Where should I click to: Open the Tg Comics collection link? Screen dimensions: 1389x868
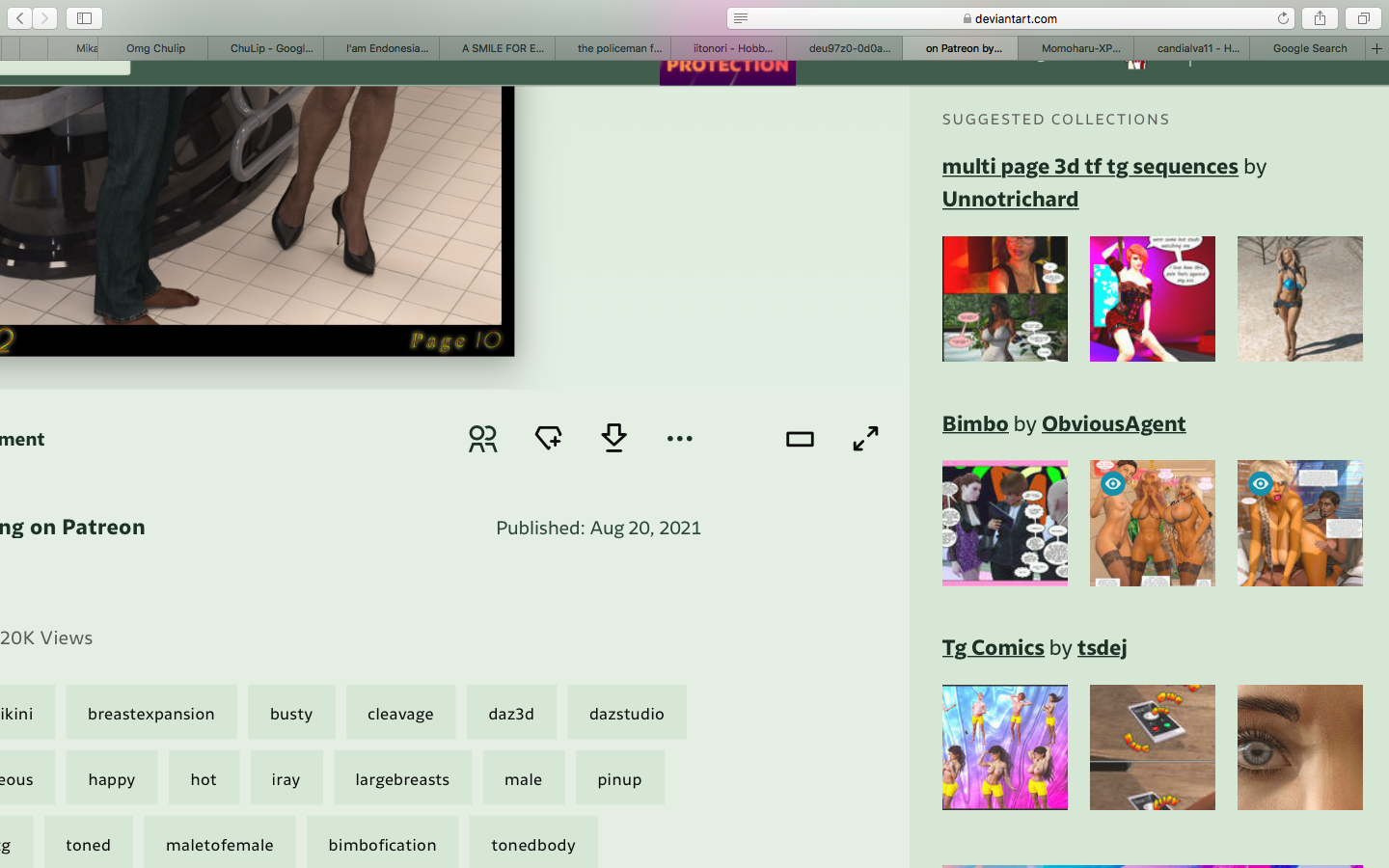point(994,647)
